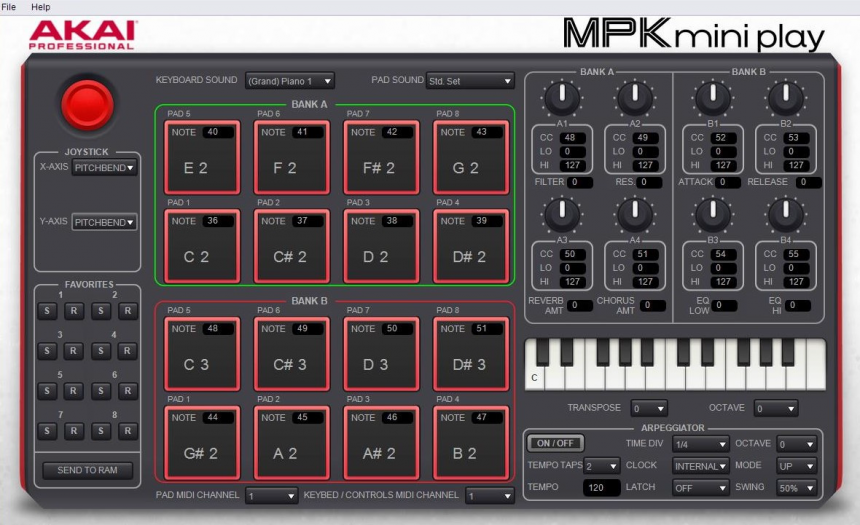Click the B2 Release knob

785,98
